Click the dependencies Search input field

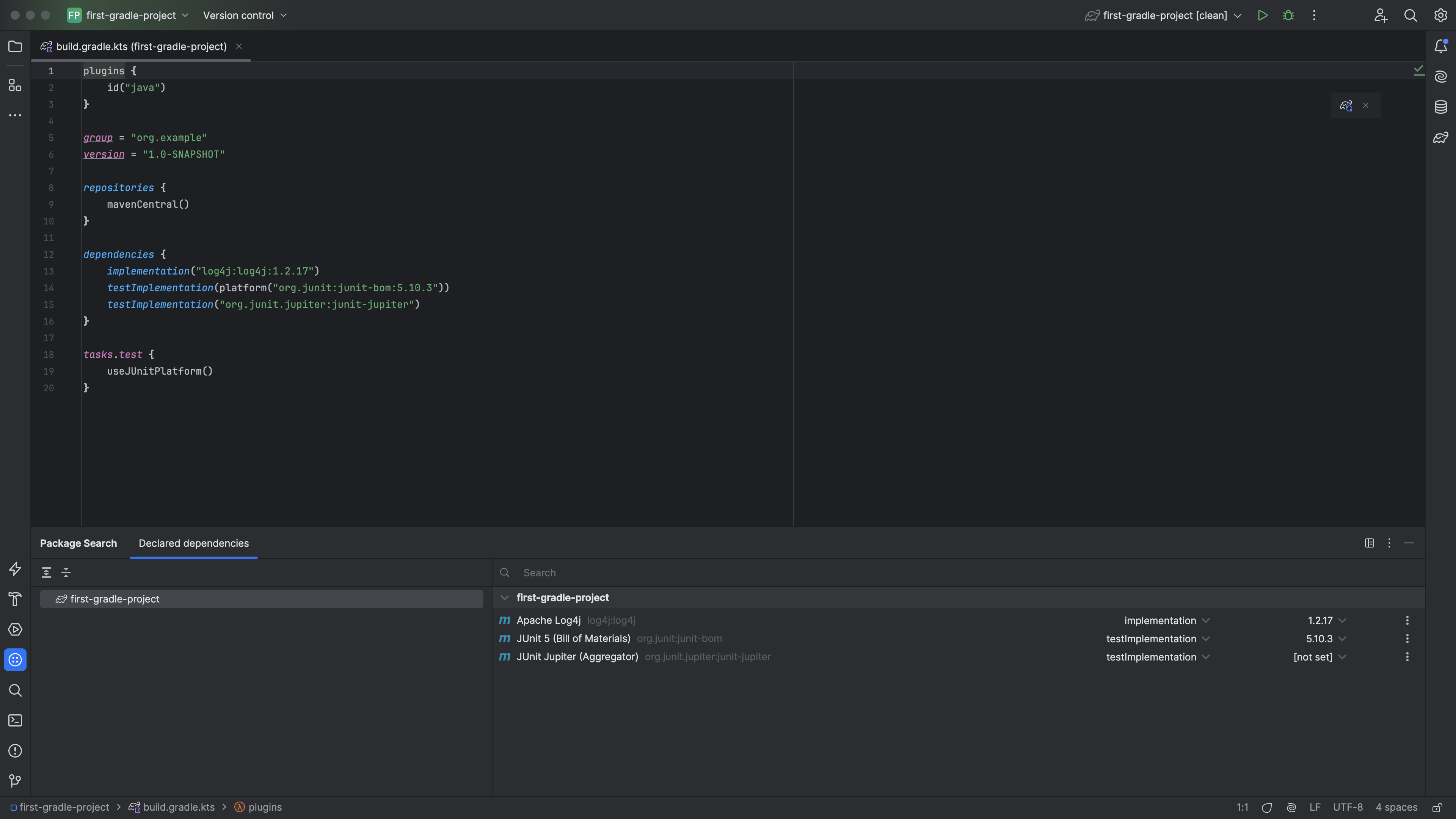click(678, 573)
